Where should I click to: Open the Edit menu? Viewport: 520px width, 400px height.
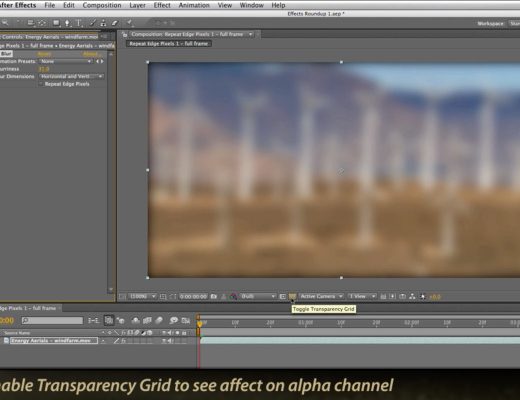pos(69,5)
